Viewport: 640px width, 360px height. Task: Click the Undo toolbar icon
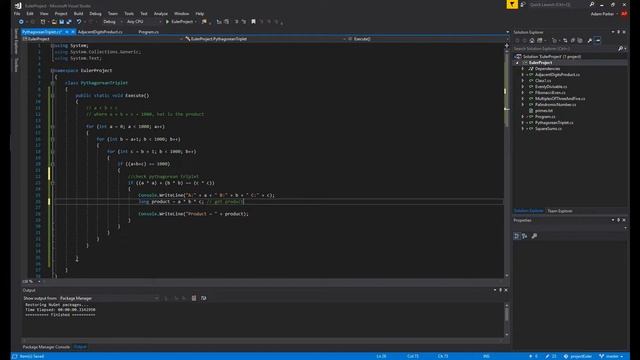point(79,22)
